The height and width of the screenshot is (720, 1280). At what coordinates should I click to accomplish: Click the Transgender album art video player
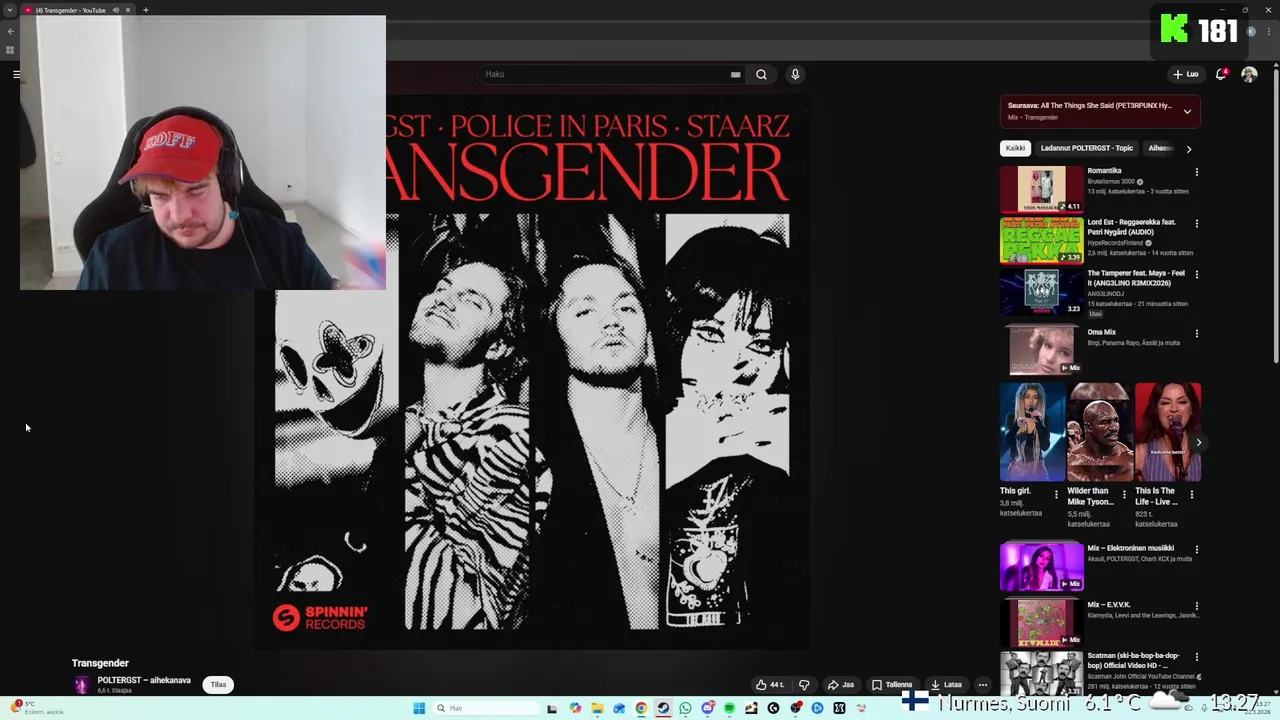pyautogui.click(x=531, y=372)
